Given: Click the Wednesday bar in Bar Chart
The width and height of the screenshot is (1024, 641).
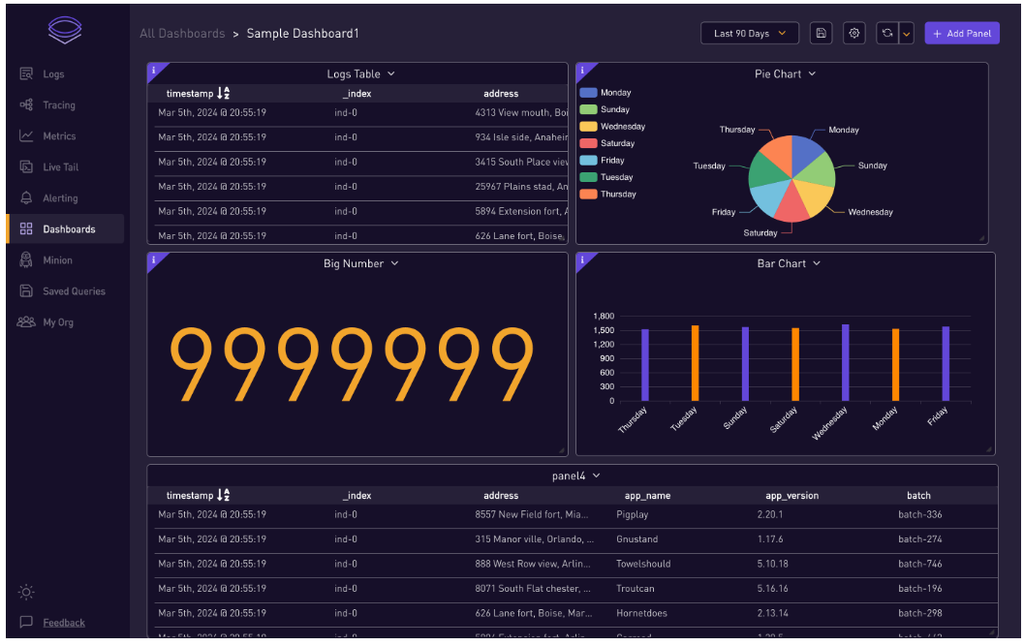Looking at the screenshot, I should click(x=846, y=362).
